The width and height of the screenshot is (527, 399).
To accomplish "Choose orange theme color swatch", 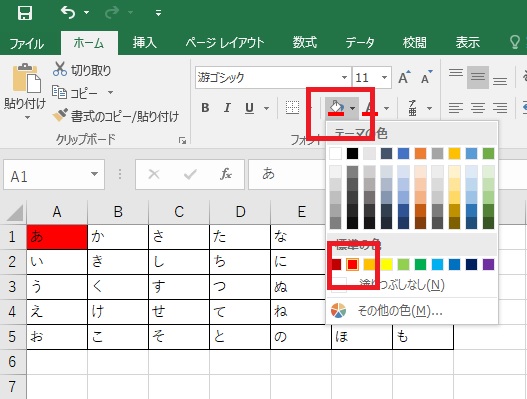I will (420, 154).
